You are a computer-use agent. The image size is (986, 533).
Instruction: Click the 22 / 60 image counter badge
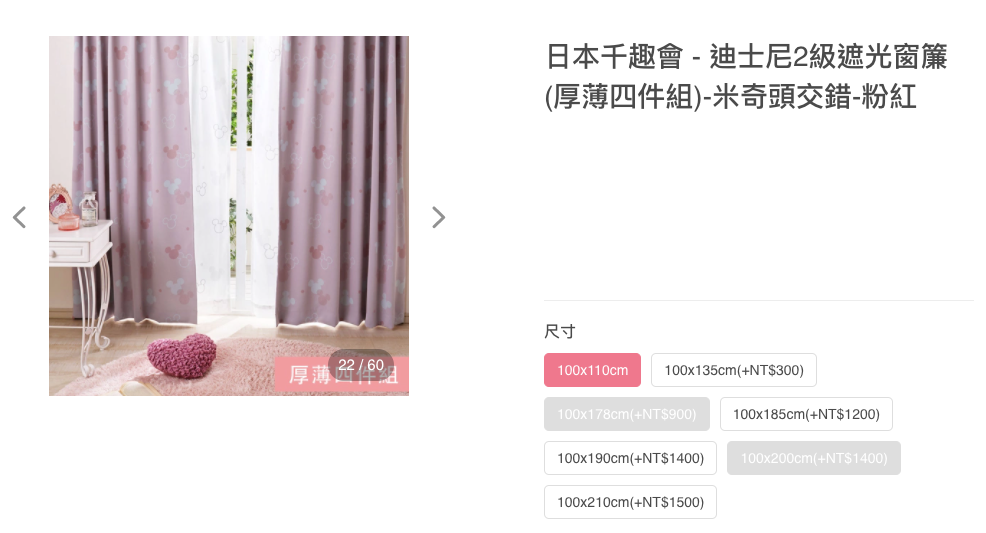(x=361, y=365)
